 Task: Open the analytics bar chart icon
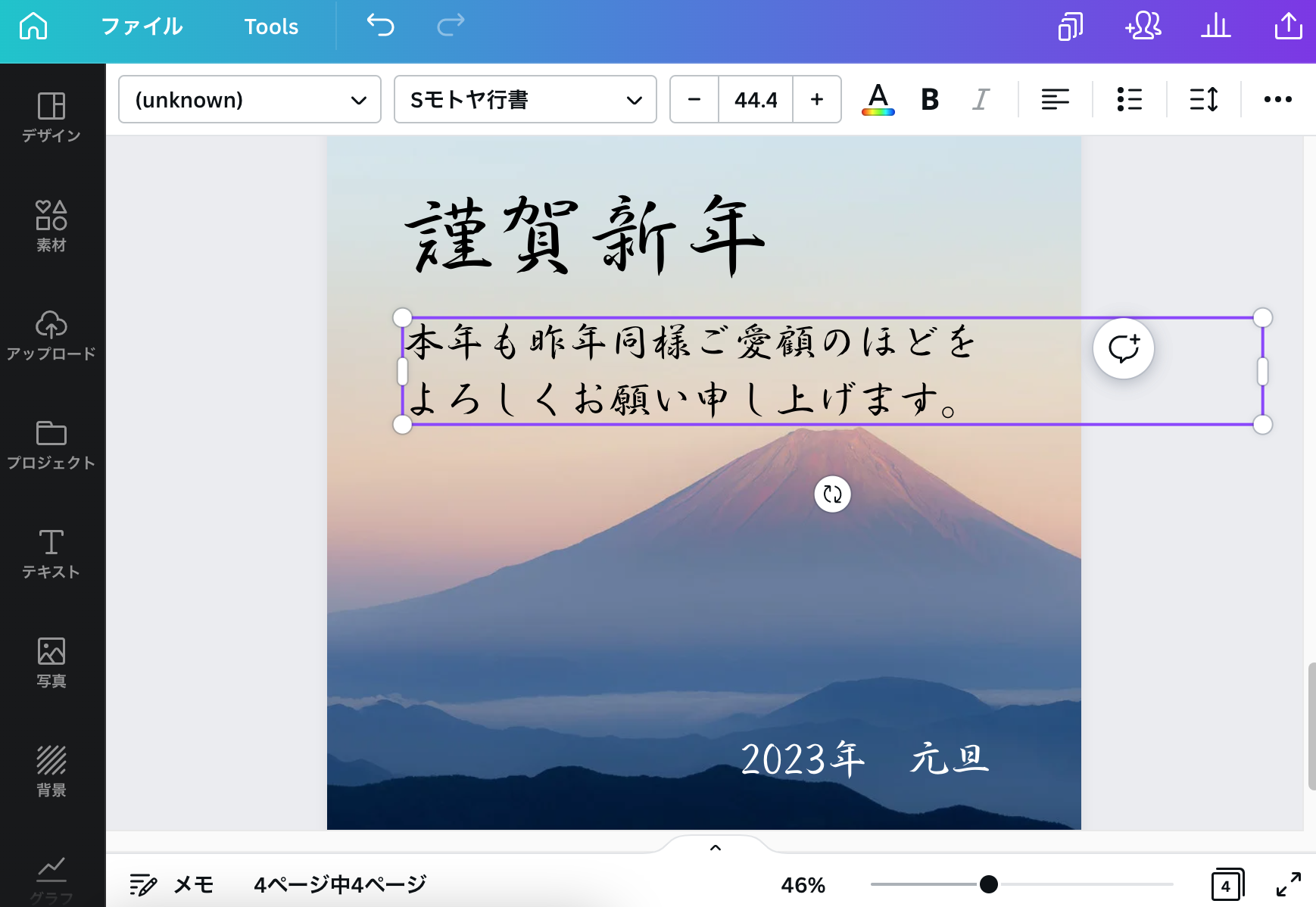1216,26
